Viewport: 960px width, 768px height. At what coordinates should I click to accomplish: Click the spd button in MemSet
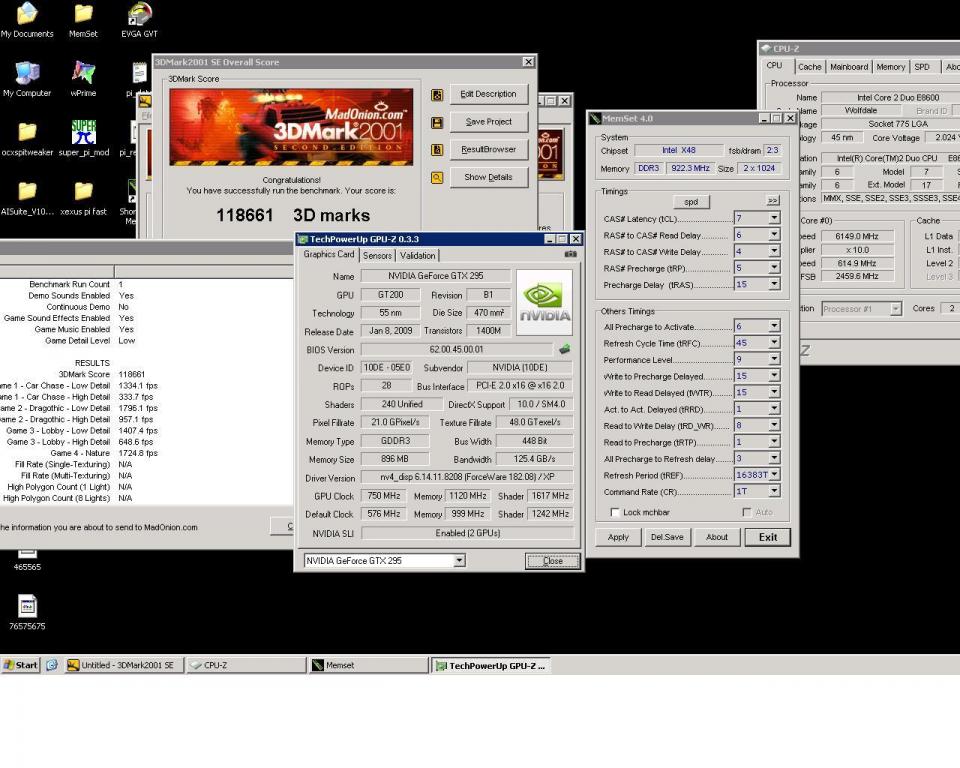coord(691,201)
